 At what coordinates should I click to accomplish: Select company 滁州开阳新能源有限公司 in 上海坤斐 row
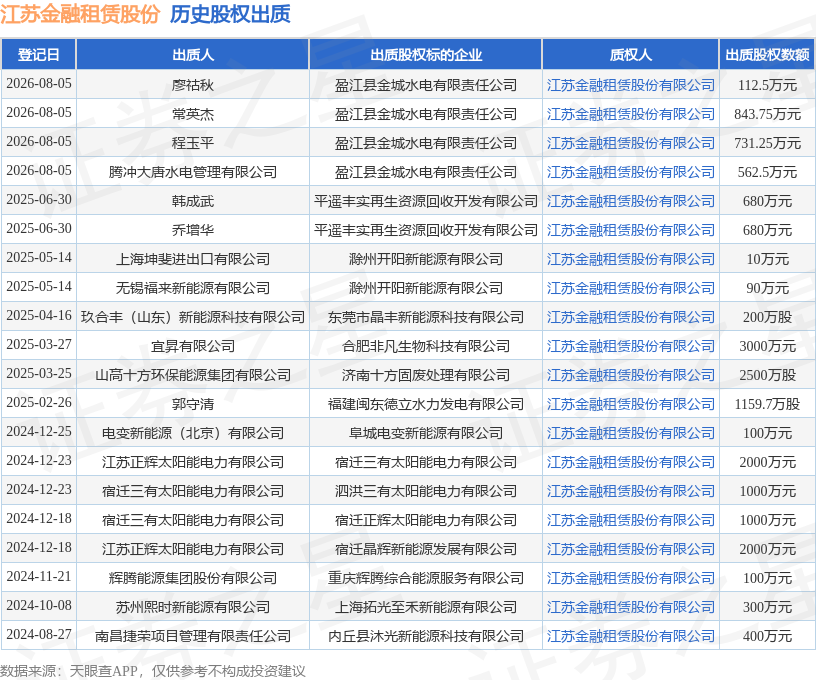point(426,259)
